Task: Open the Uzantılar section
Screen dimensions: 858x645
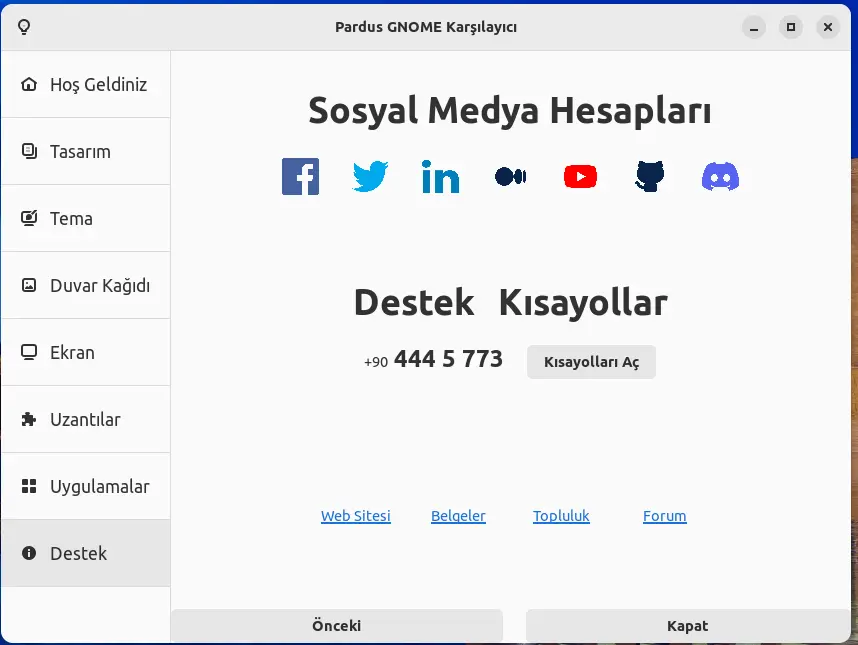Action: point(86,420)
